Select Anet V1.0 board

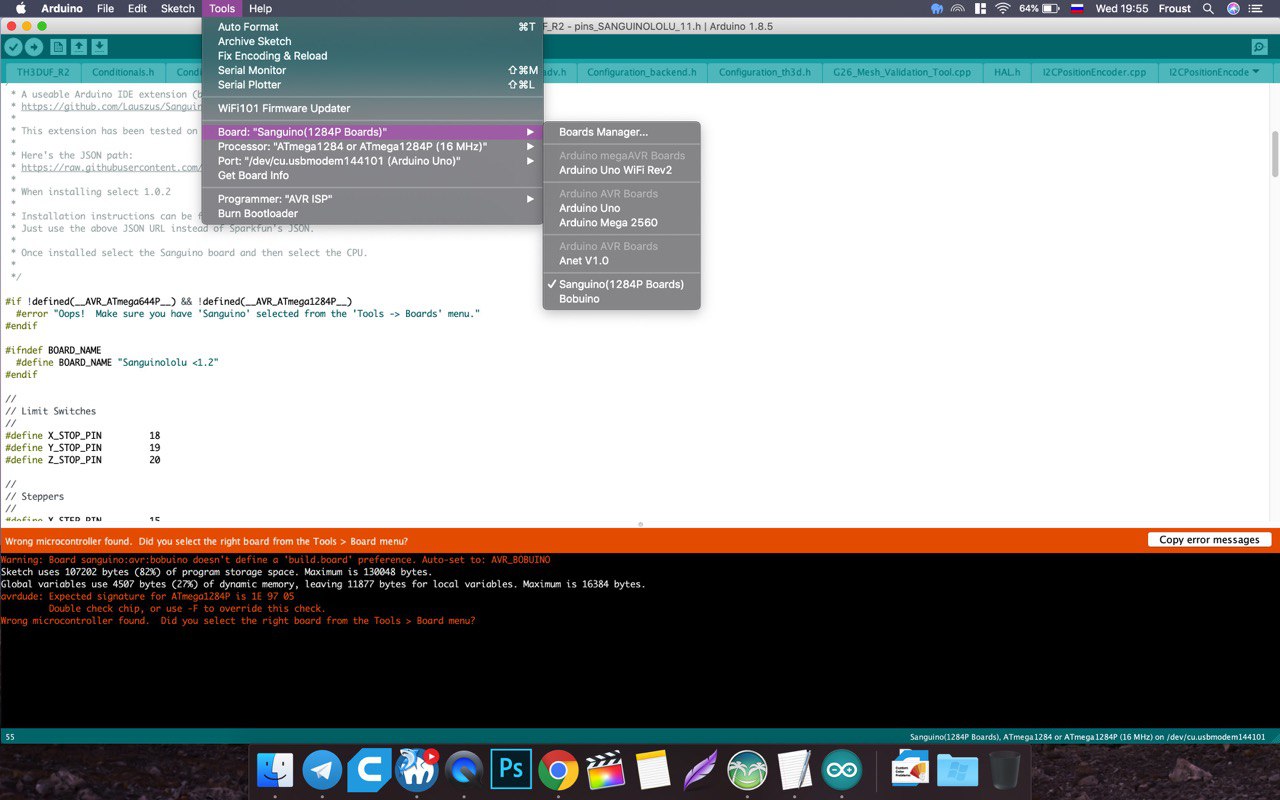[x=621, y=261]
